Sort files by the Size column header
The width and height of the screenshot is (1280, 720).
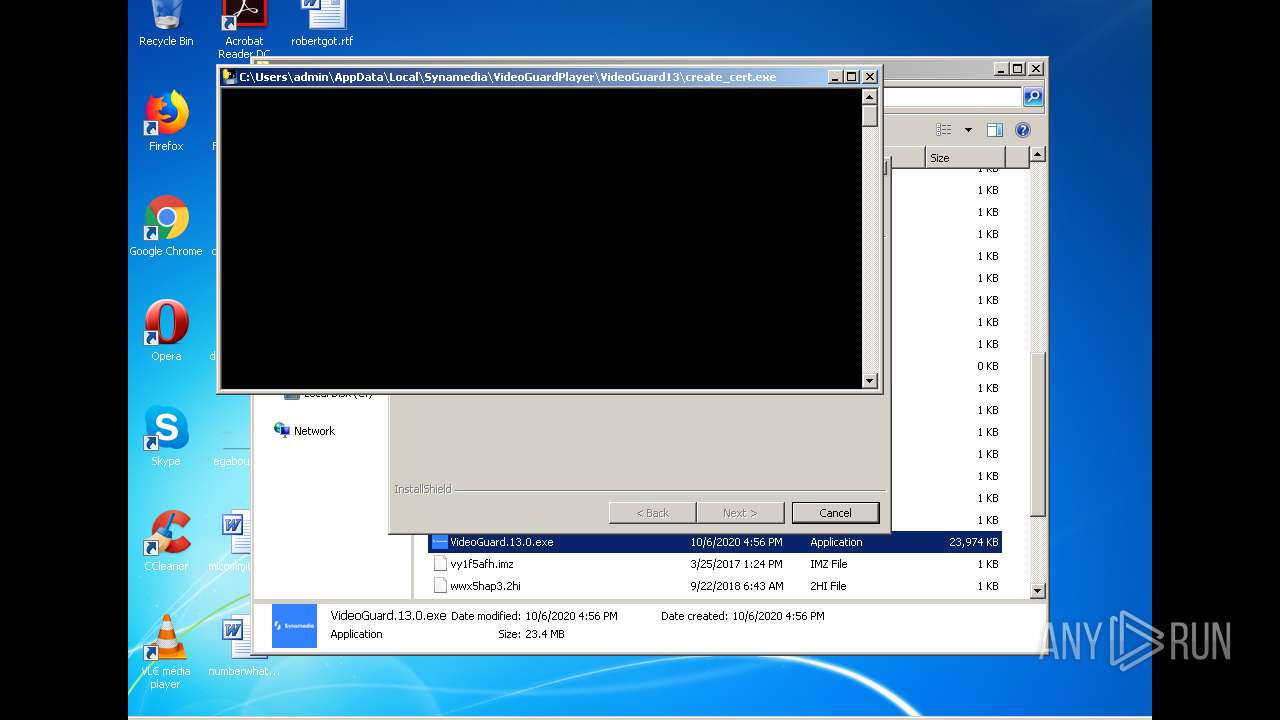[964, 158]
